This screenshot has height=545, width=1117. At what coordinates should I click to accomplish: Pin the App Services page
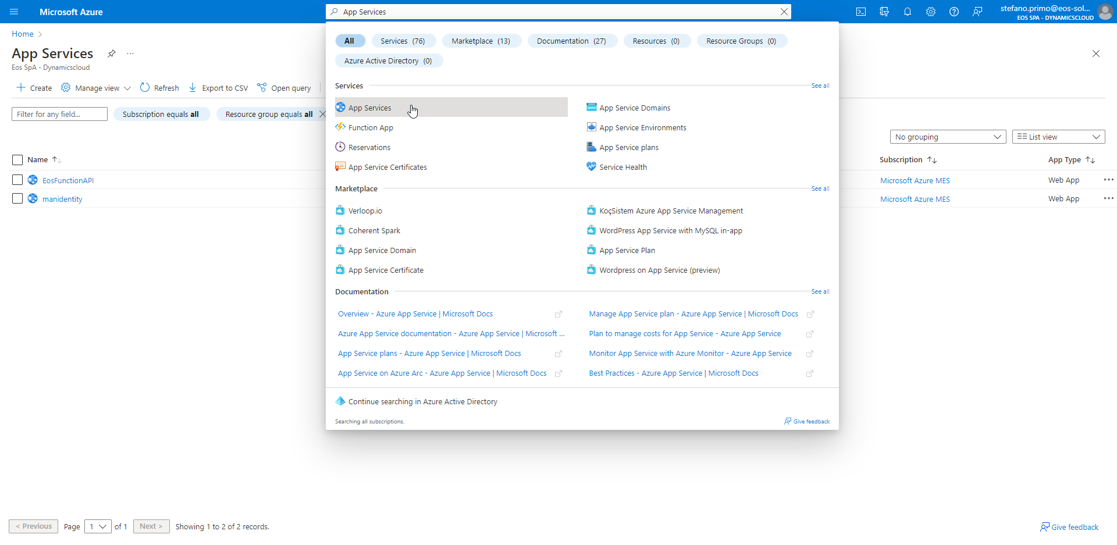[x=111, y=54]
